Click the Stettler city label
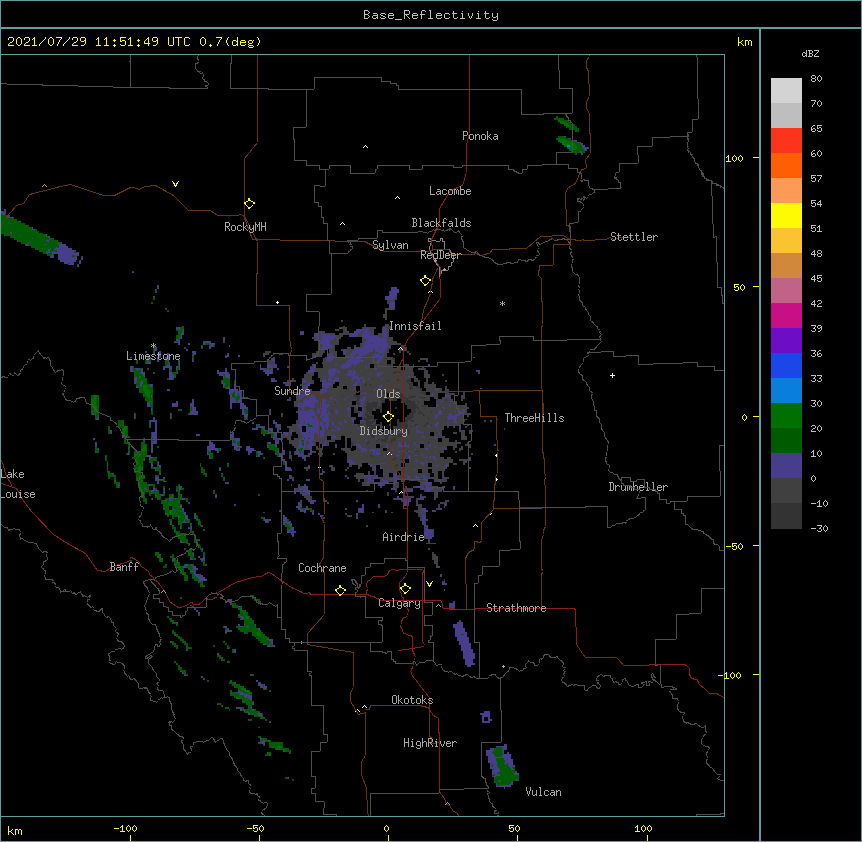The height and width of the screenshot is (842, 862). coord(634,237)
